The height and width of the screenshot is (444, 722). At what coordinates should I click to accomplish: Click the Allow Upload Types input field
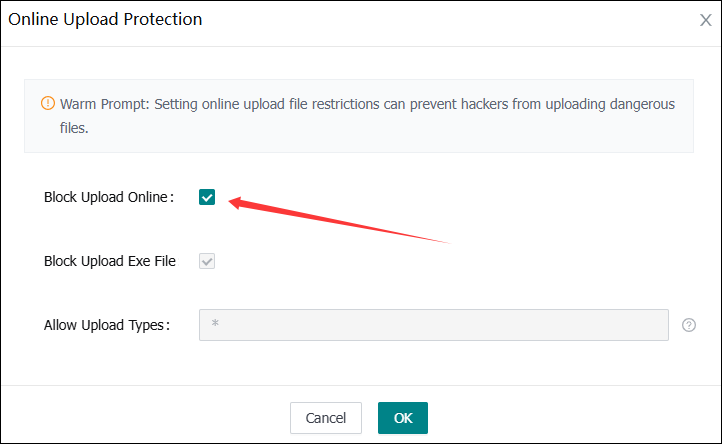pos(433,325)
